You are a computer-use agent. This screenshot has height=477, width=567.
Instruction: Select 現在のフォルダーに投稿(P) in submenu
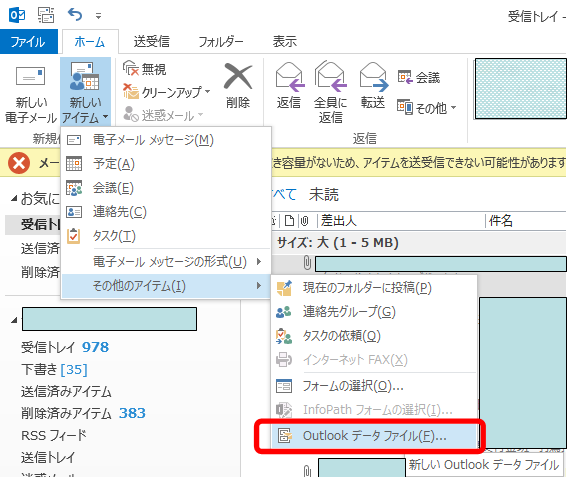[374, 288]
